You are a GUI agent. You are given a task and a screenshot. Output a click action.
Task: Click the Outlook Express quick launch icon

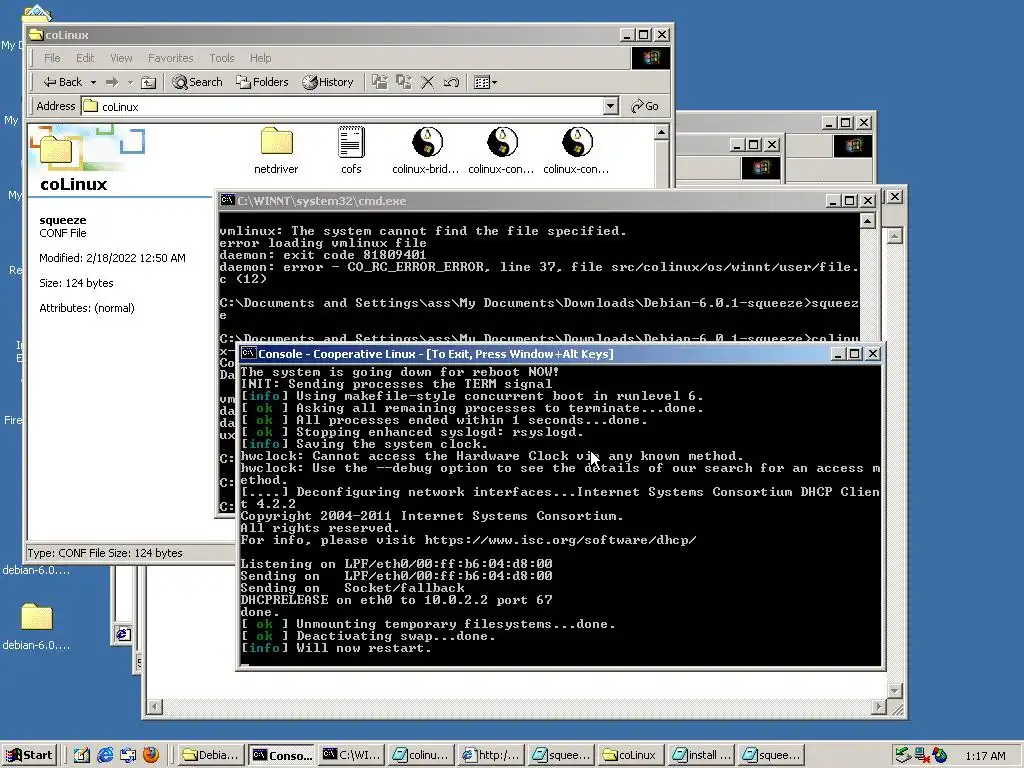tap(127, 755)
